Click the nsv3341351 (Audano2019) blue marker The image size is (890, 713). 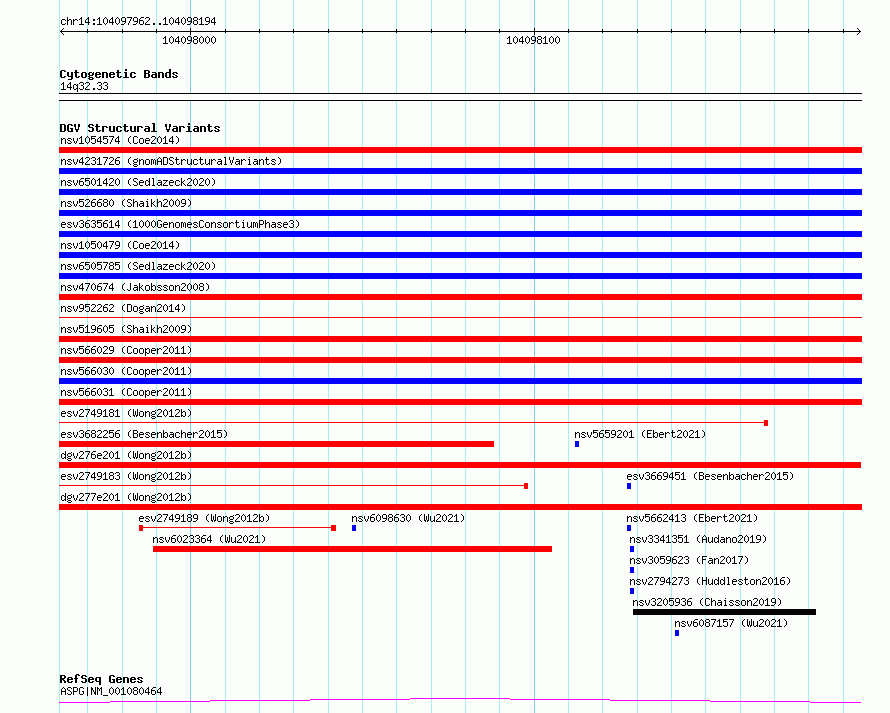tap(632, 549)
